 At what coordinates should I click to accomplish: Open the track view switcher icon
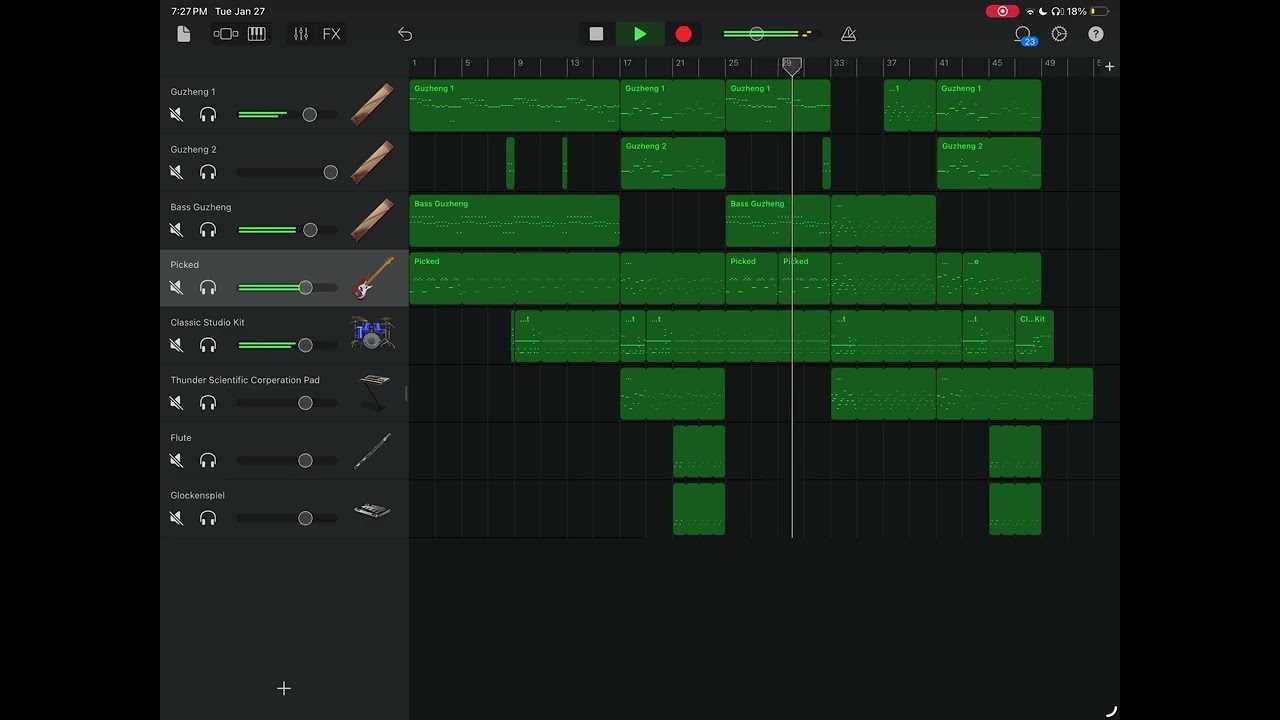226,34
